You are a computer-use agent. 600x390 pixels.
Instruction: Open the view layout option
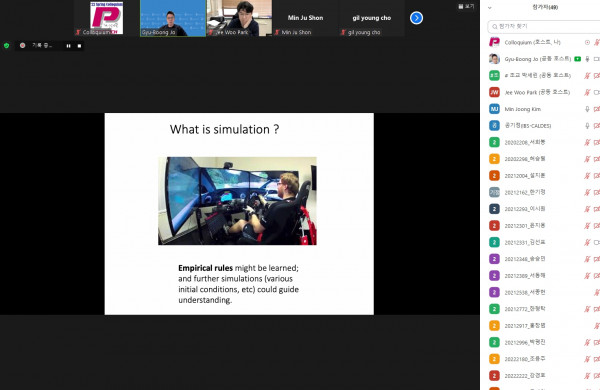(x=466, y=6)
